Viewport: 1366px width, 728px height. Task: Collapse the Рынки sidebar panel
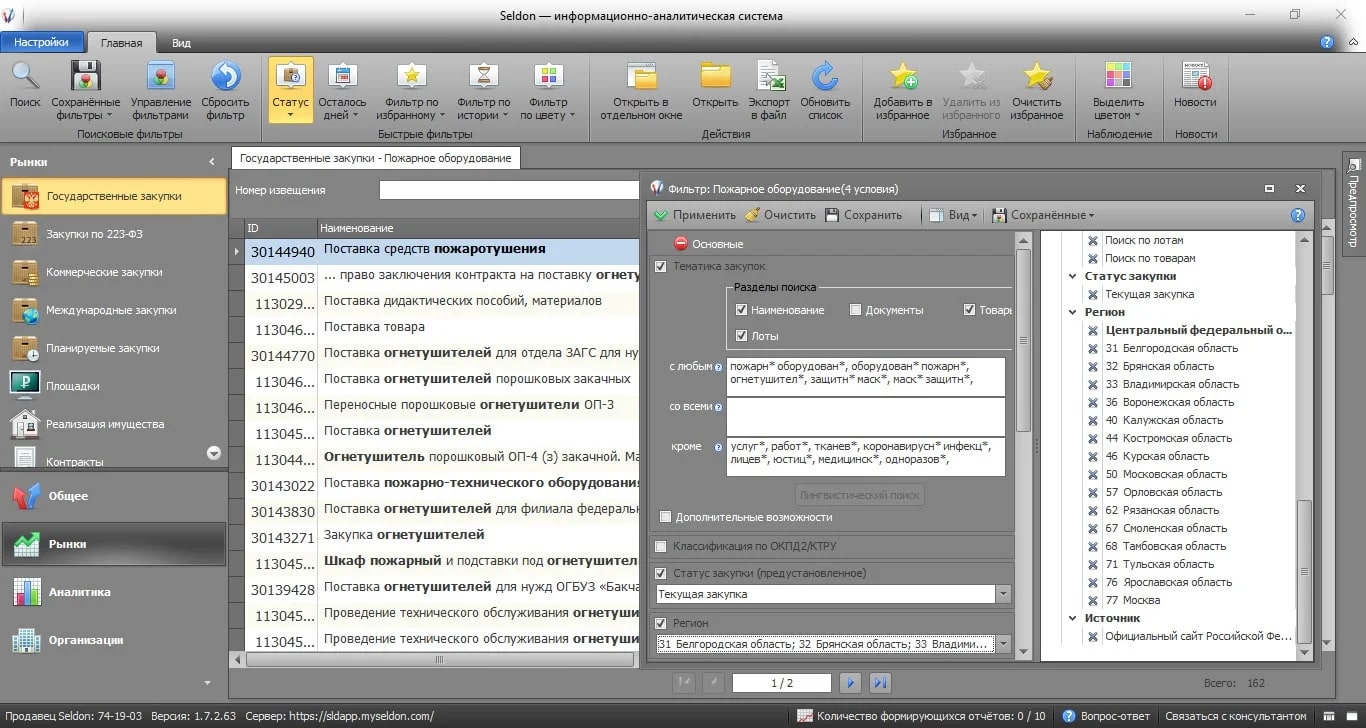click(212, 162)
